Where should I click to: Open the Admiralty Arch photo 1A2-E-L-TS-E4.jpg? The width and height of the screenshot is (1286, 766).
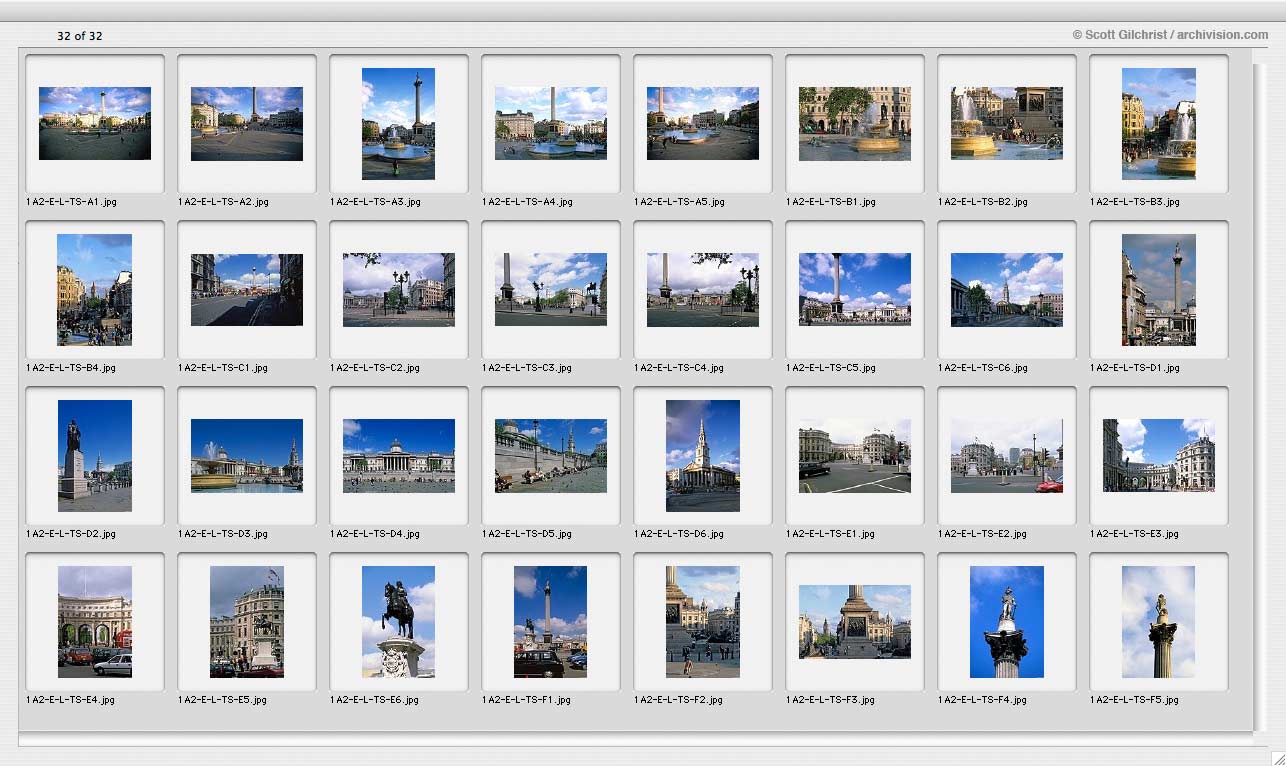[x=95, y=622]
